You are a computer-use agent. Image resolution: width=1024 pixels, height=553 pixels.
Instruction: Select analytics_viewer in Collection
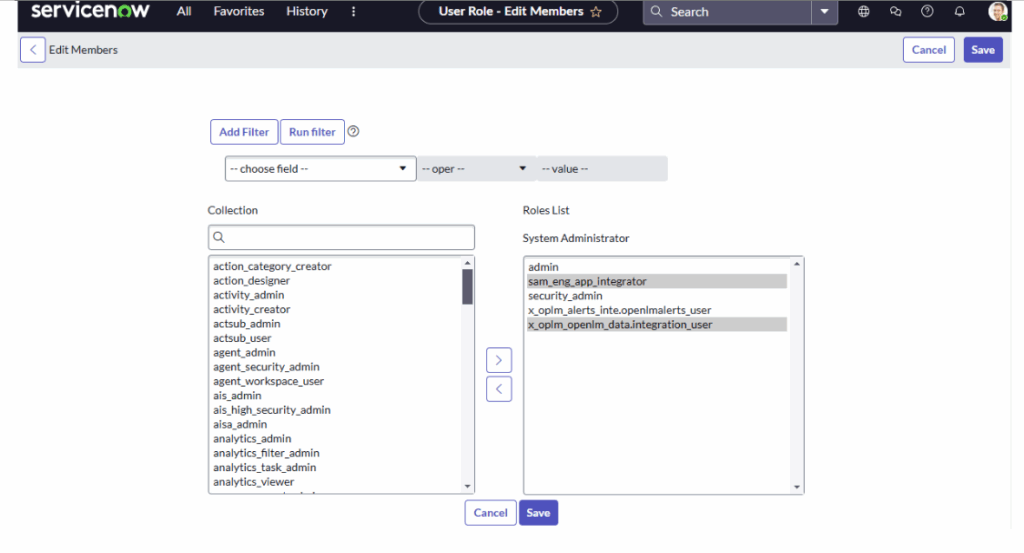pos(253,482)
